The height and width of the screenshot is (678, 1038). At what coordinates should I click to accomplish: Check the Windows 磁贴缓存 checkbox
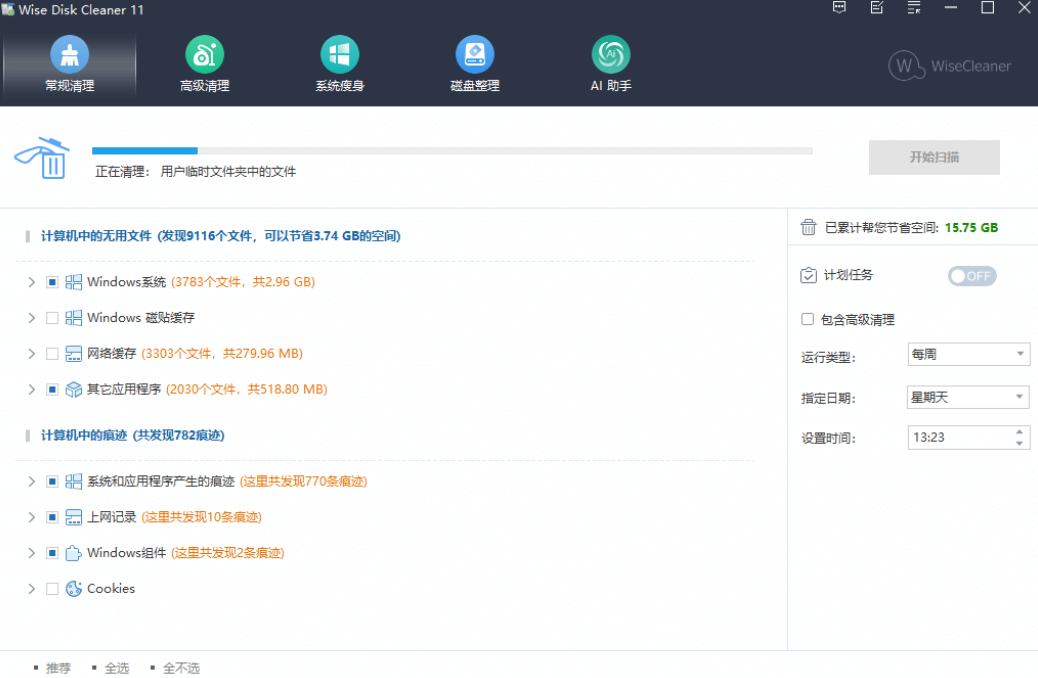tap(52, 318)
